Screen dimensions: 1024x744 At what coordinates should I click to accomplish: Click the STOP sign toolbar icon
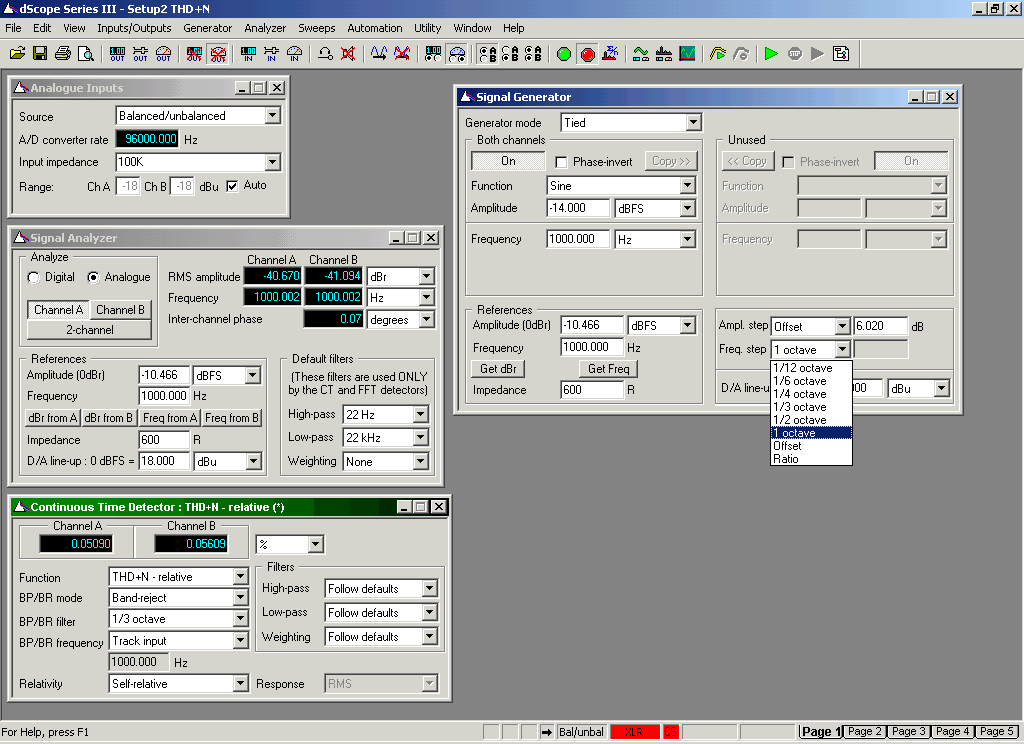pos(795,54)
